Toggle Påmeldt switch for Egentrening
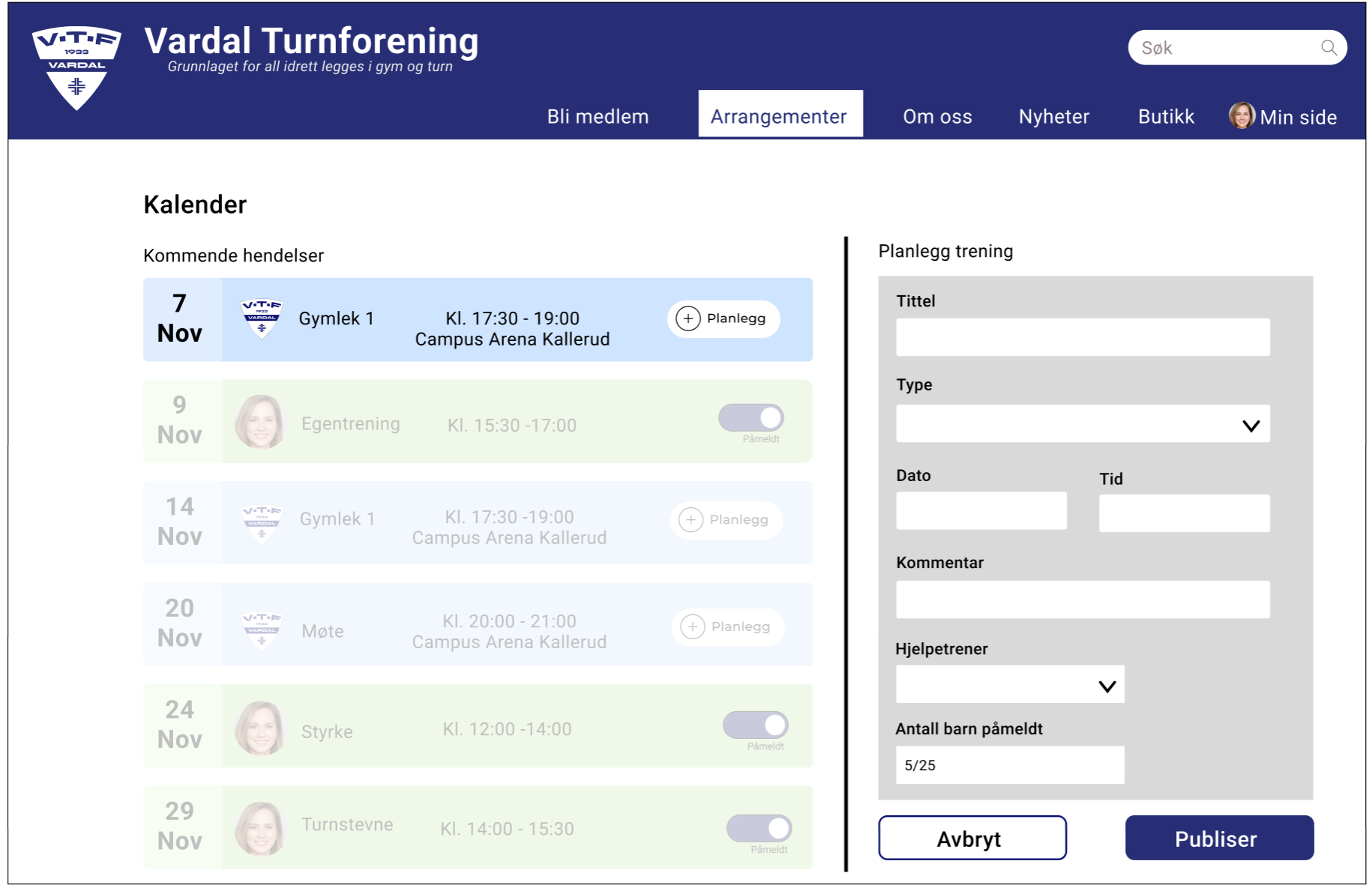 [x=751, y=418]
